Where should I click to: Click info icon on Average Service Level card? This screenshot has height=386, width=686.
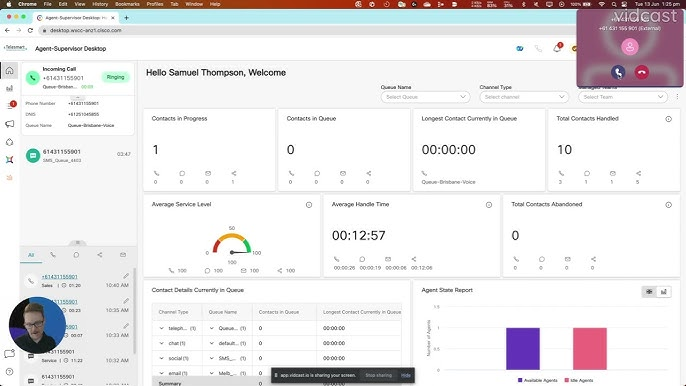coord(309,205)
